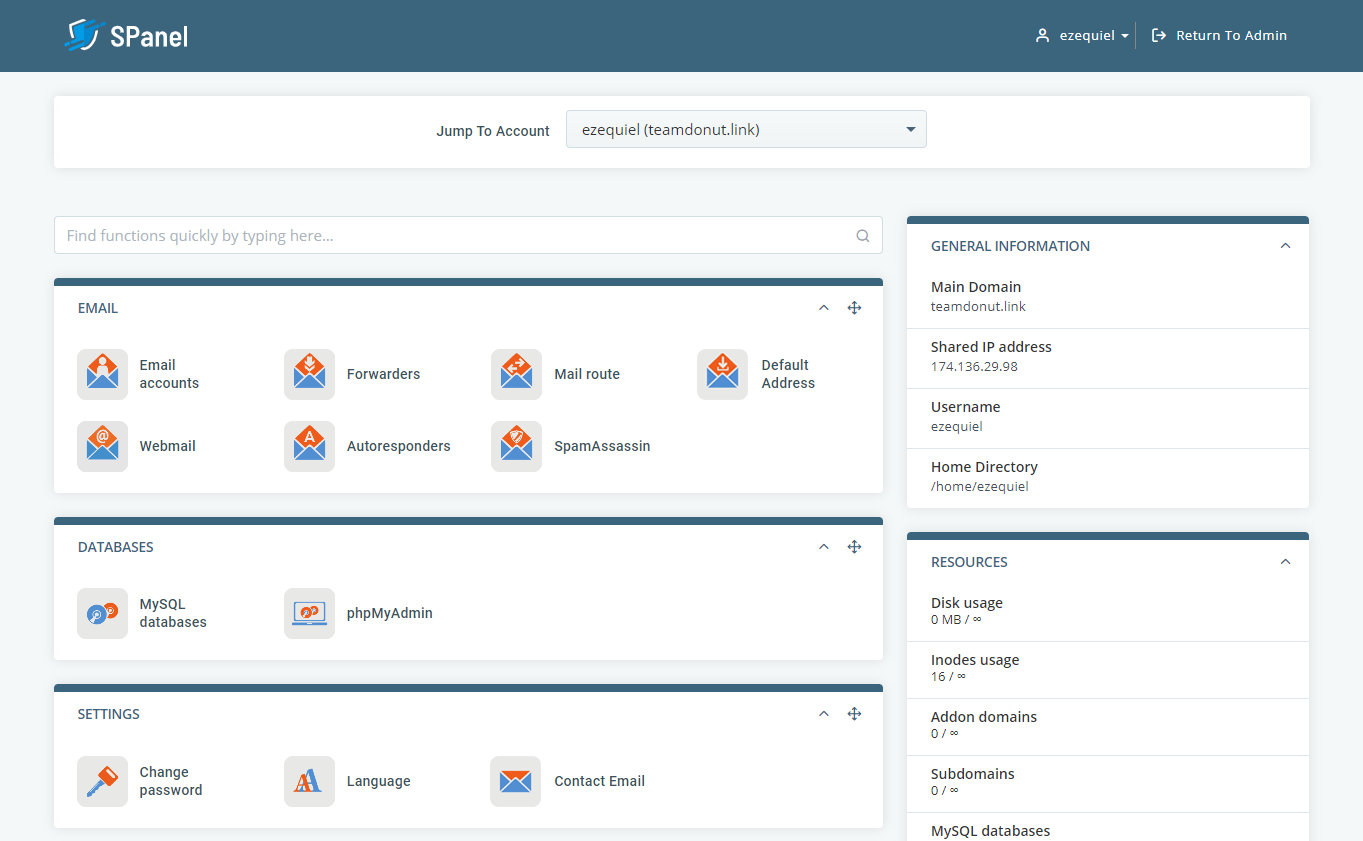Viewport: 1363px width, 841px height.
Task: Launch the Webmail icon
Action: click(102, 446)
